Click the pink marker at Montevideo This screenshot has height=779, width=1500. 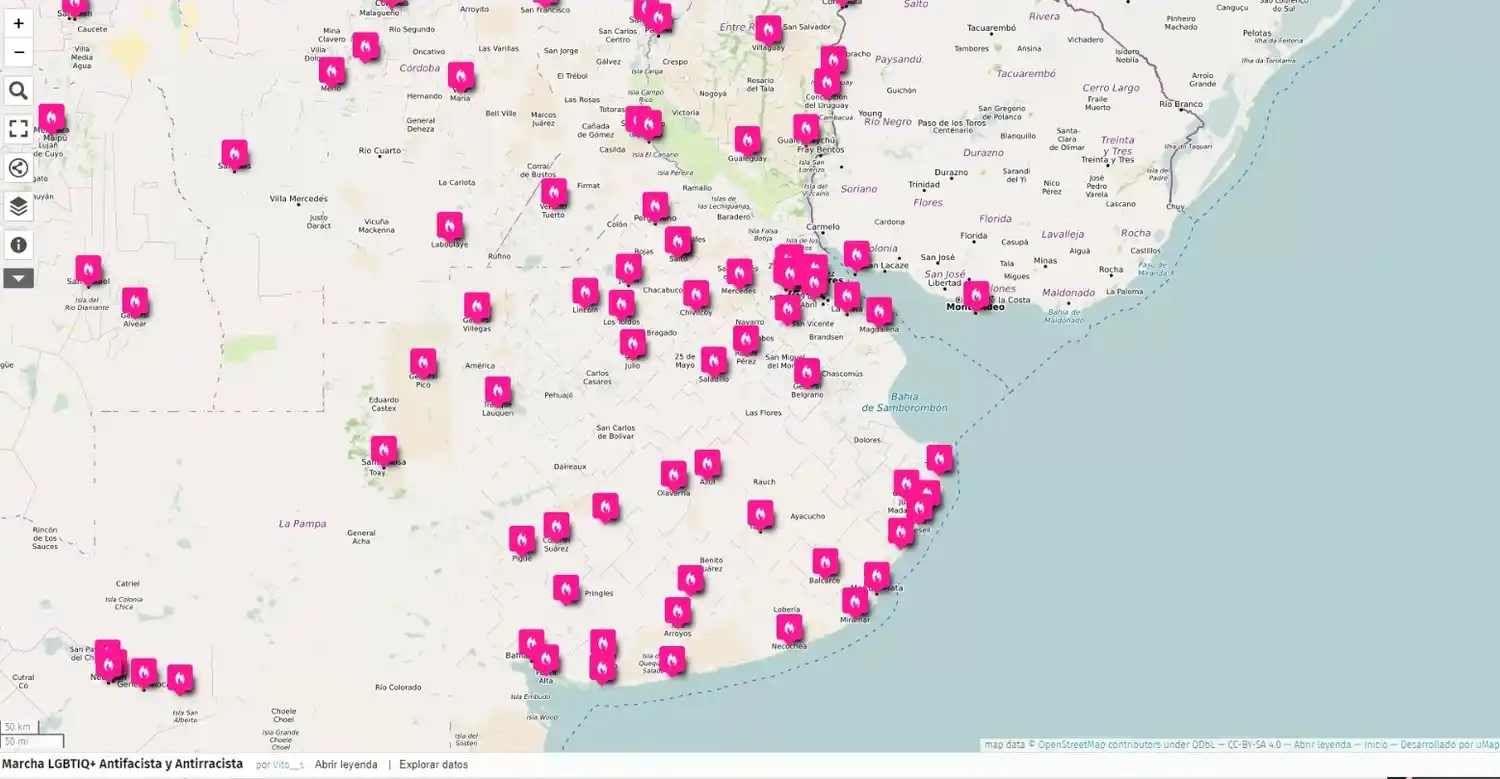click(x=976, y=295)
